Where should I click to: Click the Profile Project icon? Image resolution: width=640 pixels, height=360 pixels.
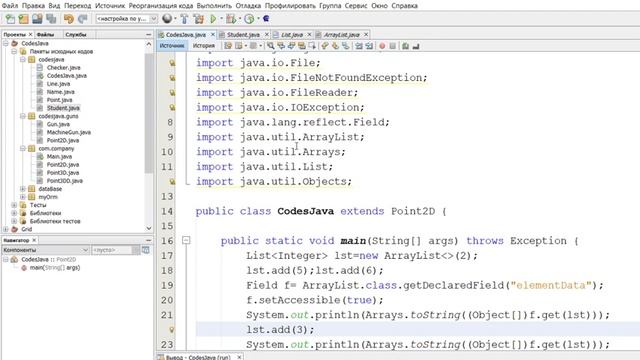249,19
